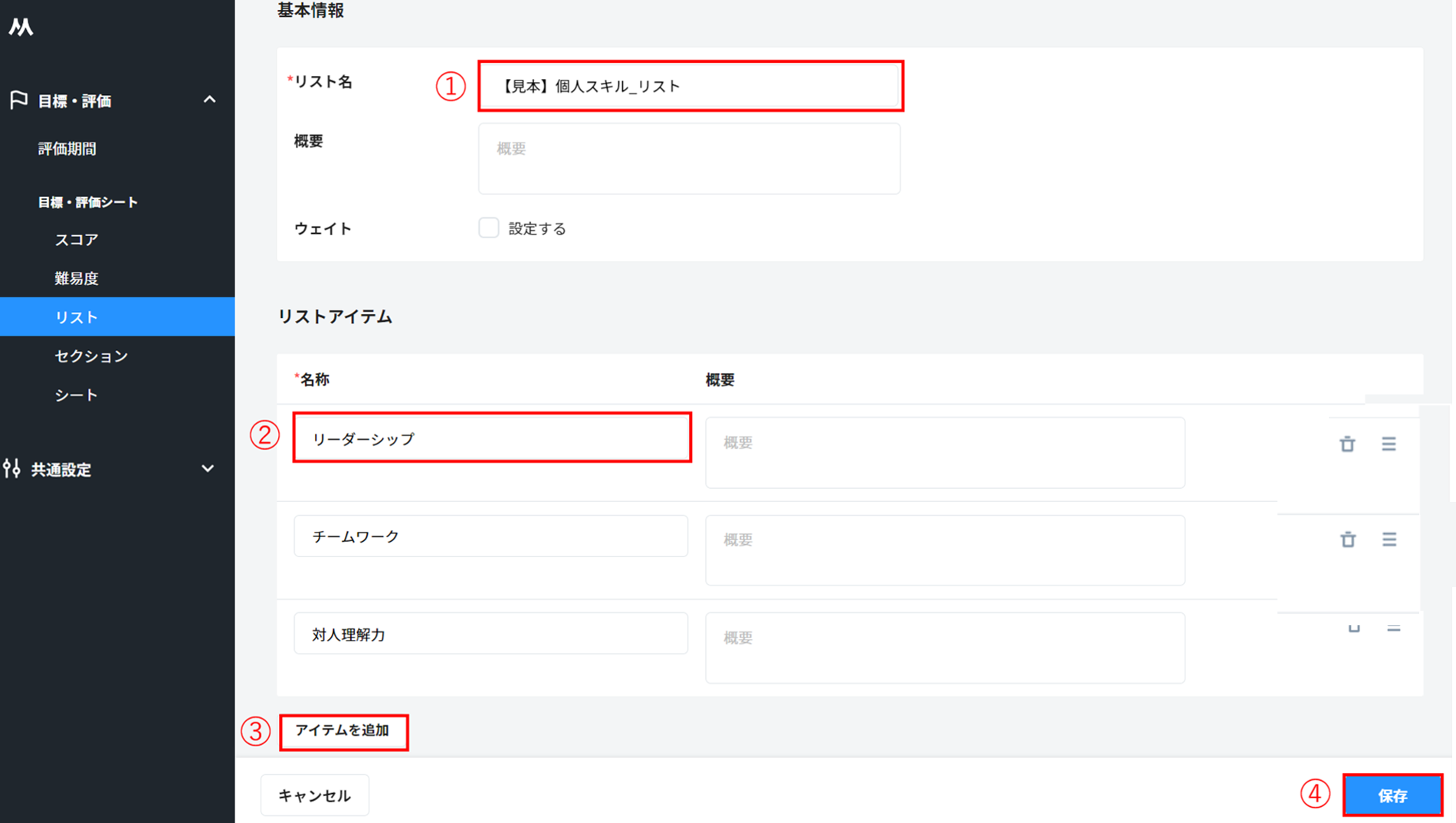Image resolution: width=1456 pixels, height=823 pixels.
Task: Click the flag icon beside 目標・評価
Action: [x=18, y=100]
